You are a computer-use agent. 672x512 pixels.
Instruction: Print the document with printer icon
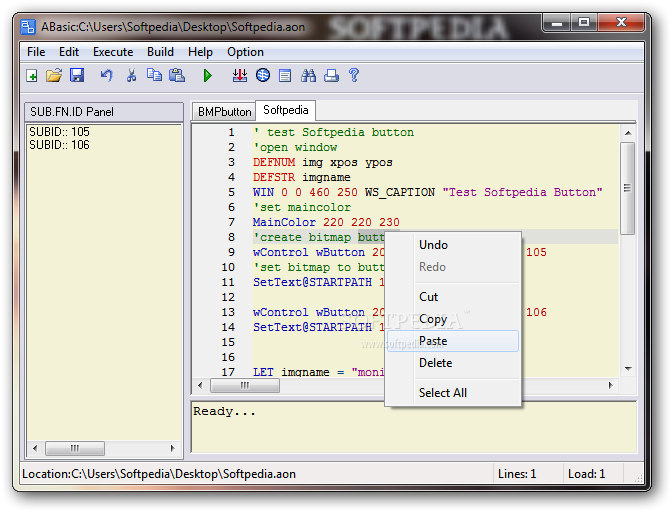pos(331,76)
